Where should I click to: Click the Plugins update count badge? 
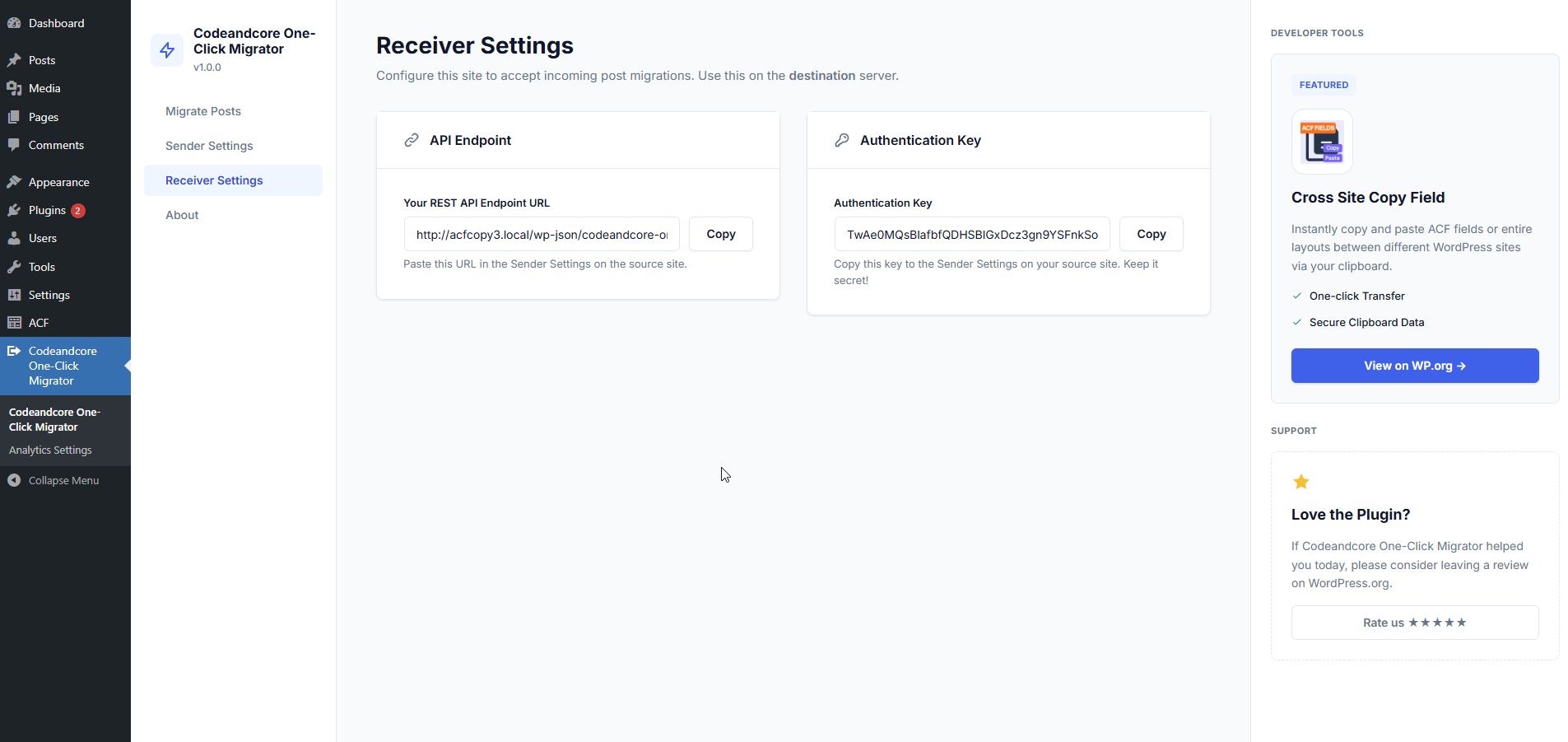pyautogui.click(x=77, y=211)
